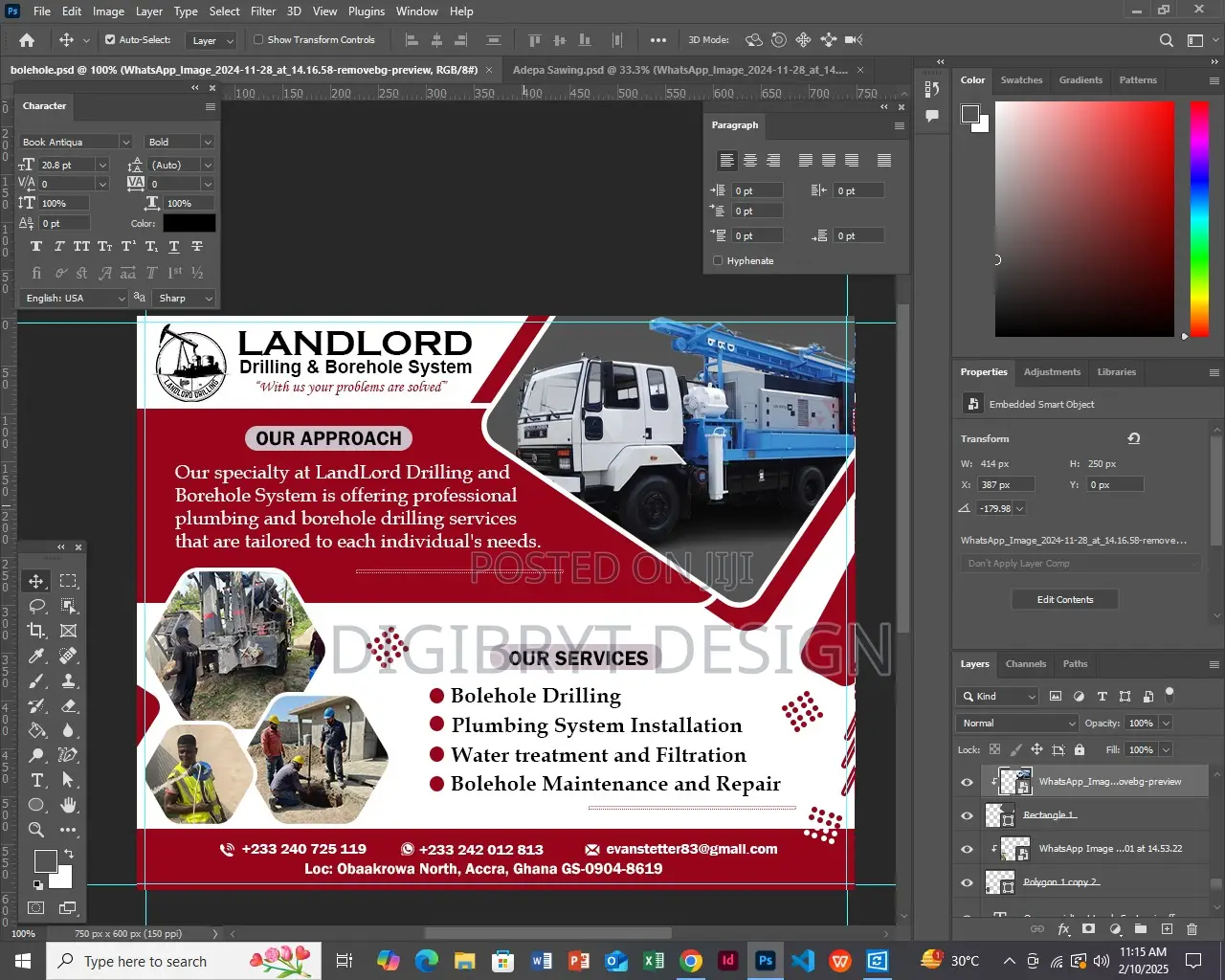Hide the Polygon 1 copy 2 layer

point(967,882)
